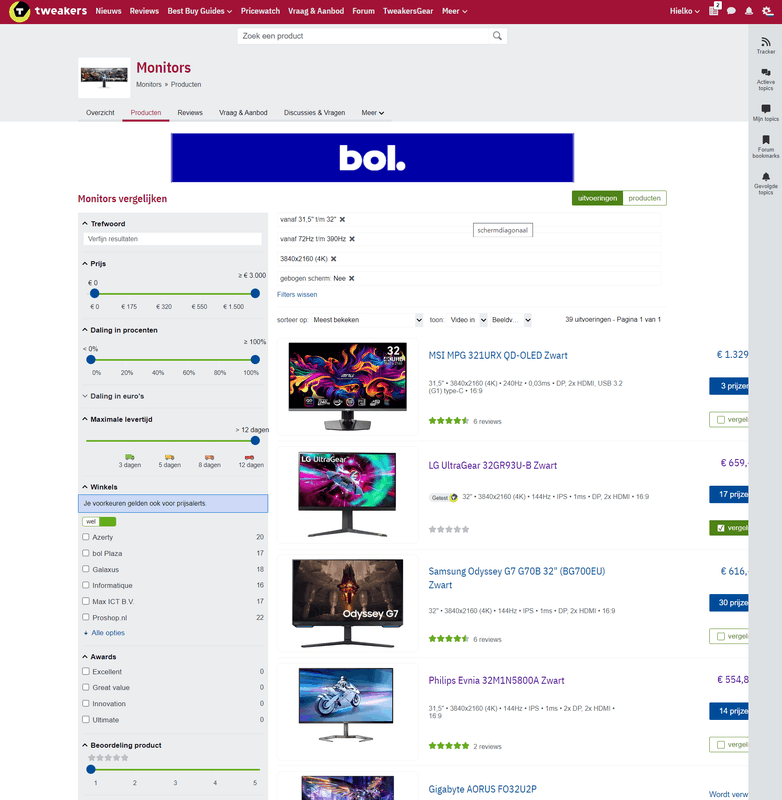
Task: Open notifications bell in top bar
Action: [x=749, y=11]
